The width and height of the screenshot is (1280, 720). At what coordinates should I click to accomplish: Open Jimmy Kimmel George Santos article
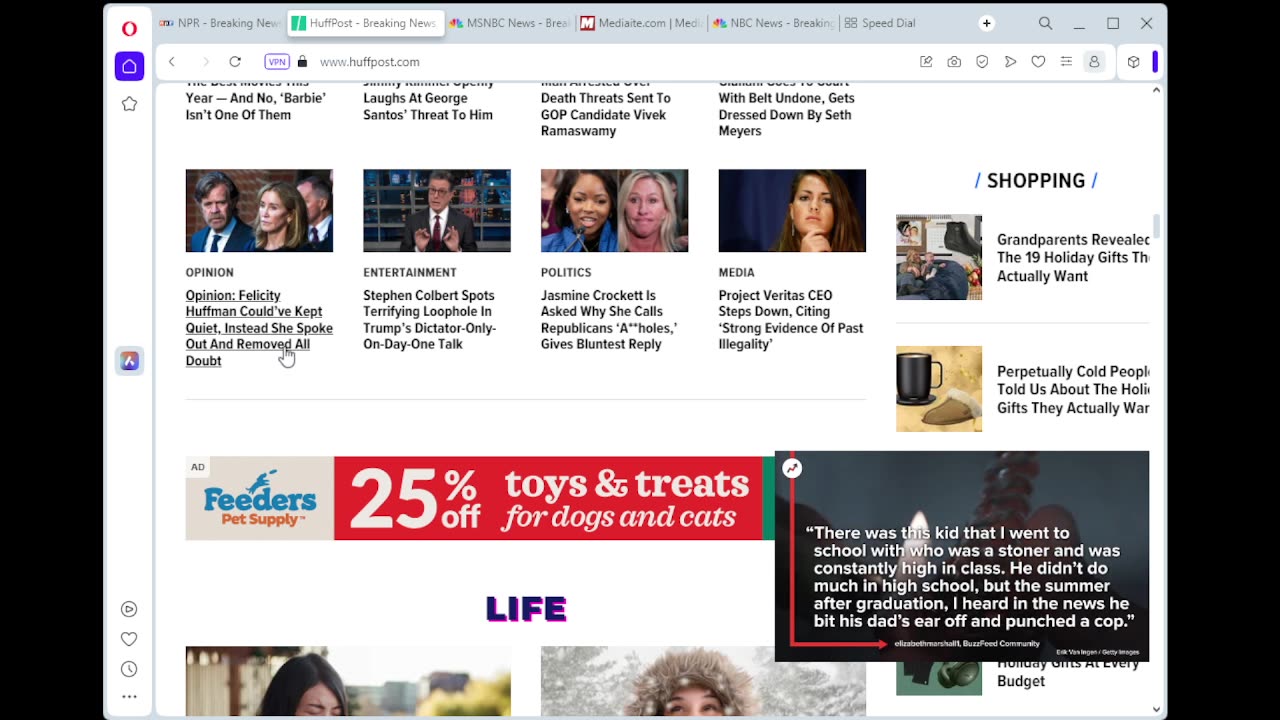[x=428, y=102]
